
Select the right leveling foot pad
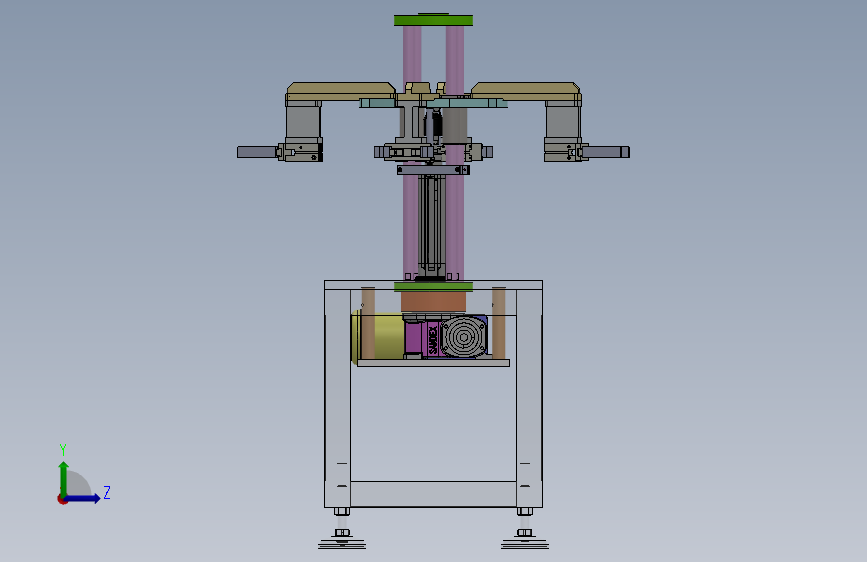[525, 544]
